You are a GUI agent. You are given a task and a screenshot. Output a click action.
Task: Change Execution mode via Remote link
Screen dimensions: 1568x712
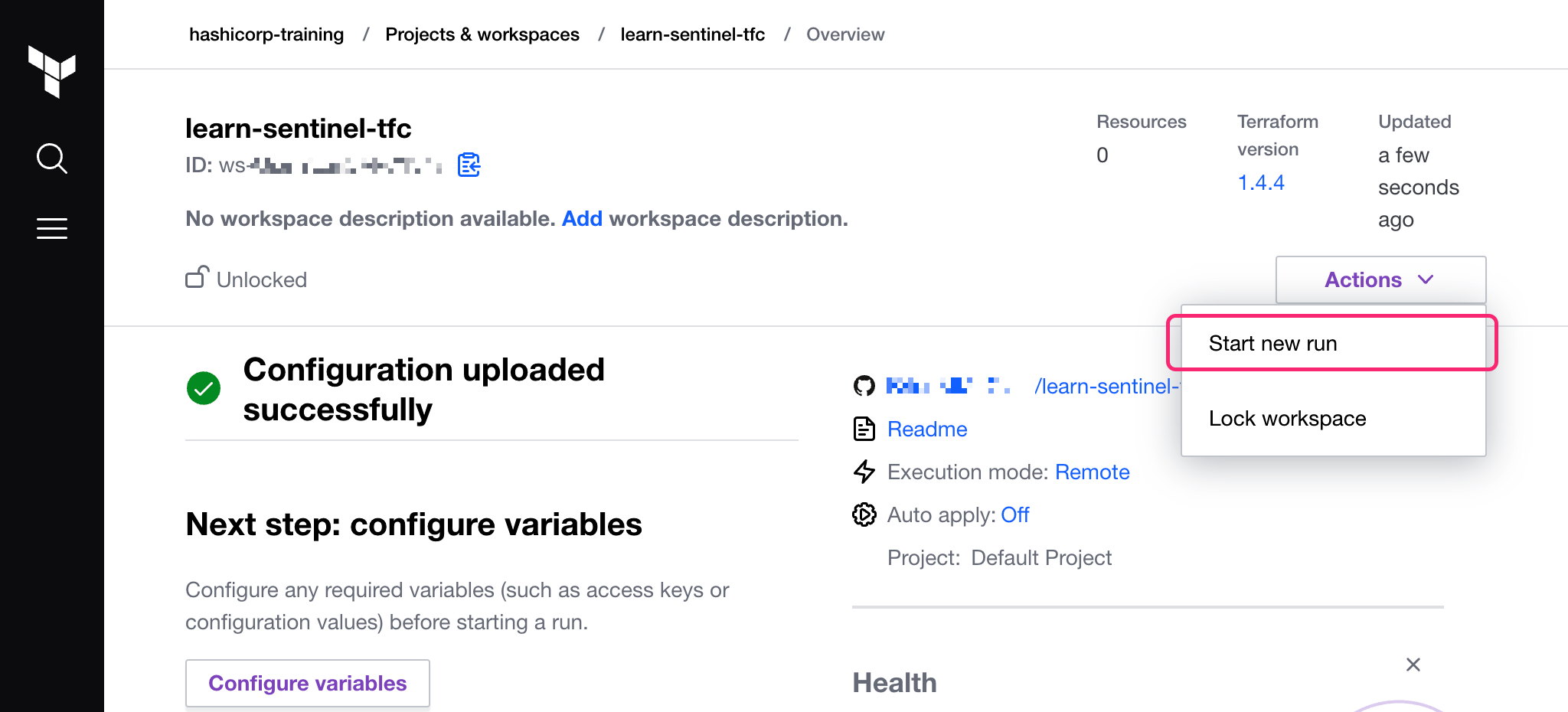[x=1092, y=472]
